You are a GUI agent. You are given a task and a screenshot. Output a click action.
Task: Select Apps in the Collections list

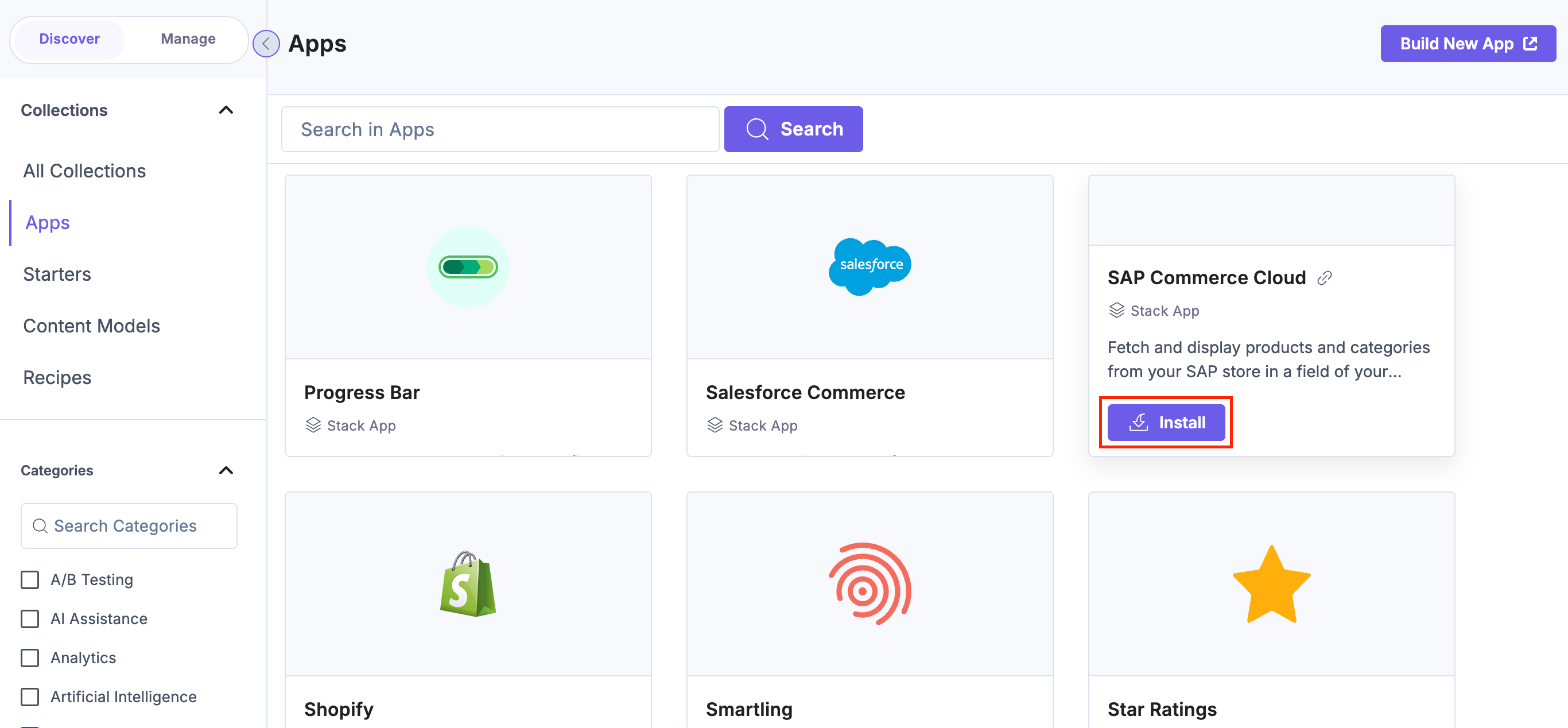48,223
